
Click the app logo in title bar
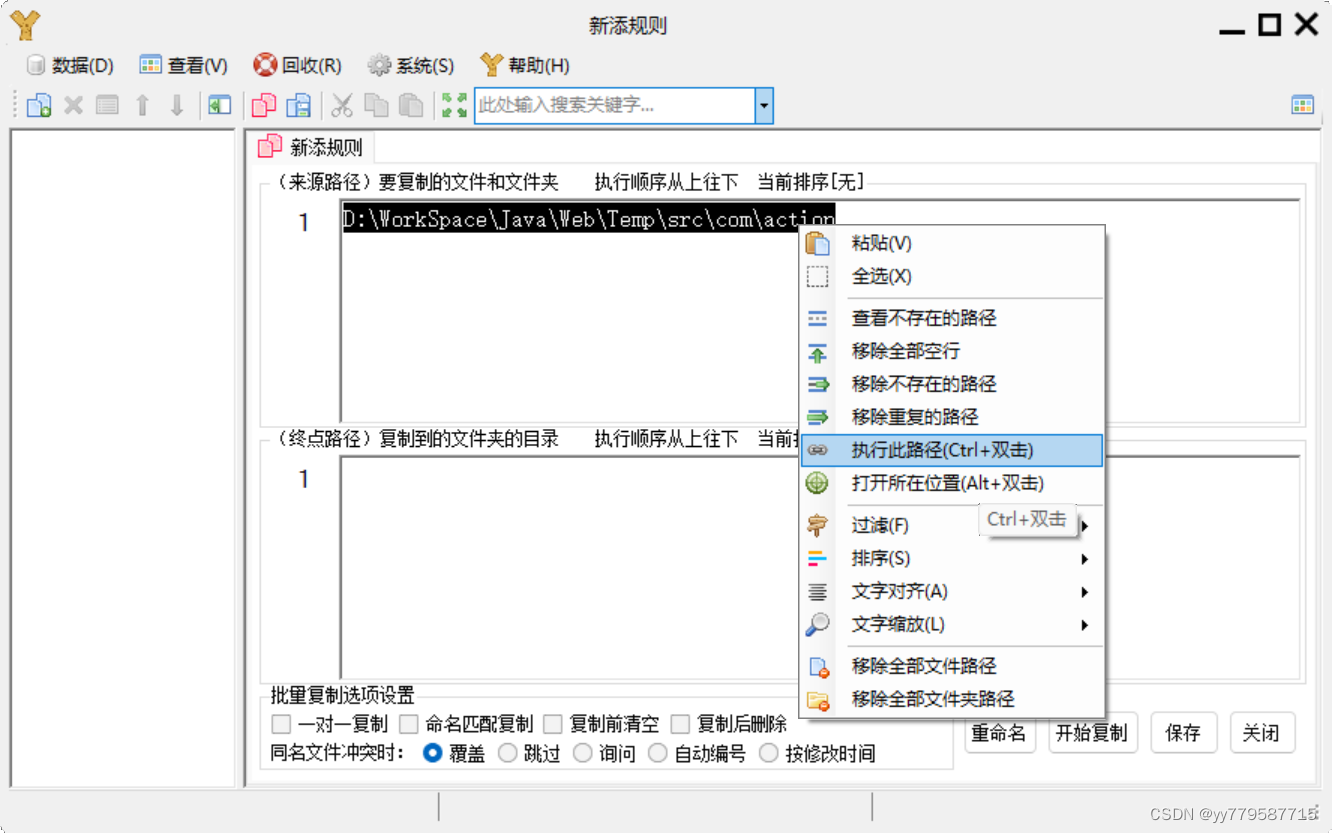click(x=25, y=25)
